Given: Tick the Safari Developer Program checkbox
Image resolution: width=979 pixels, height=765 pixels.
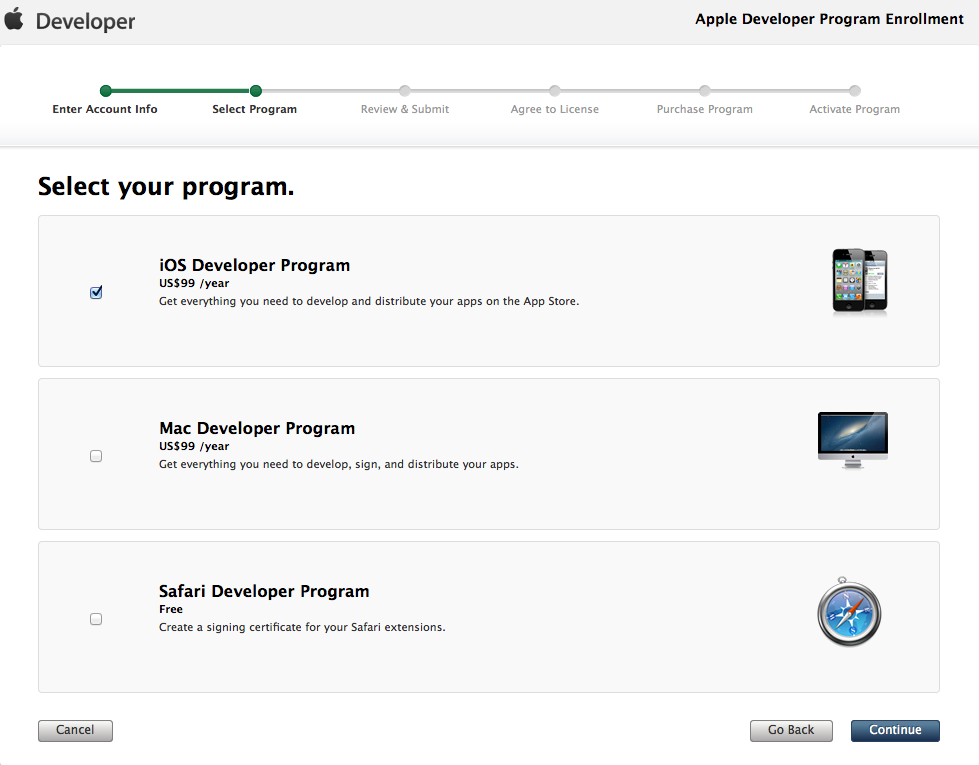Looking at the screenshot, I should point(96,619).
